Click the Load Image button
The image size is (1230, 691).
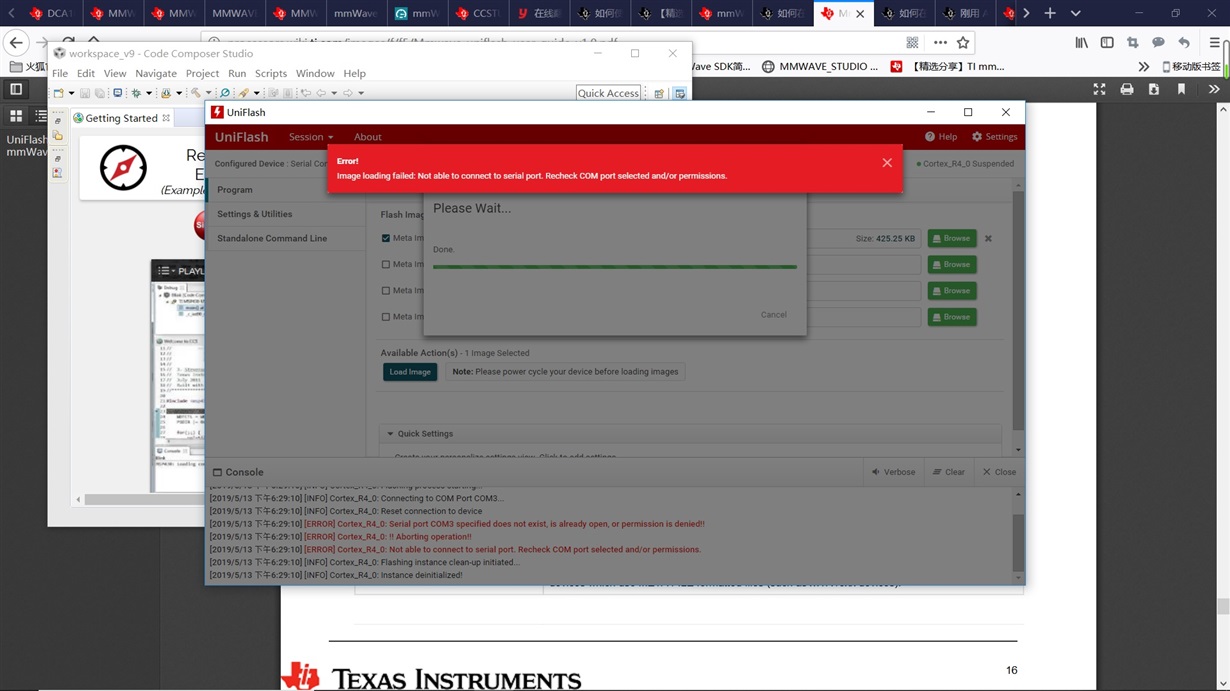tap(410, 372)
